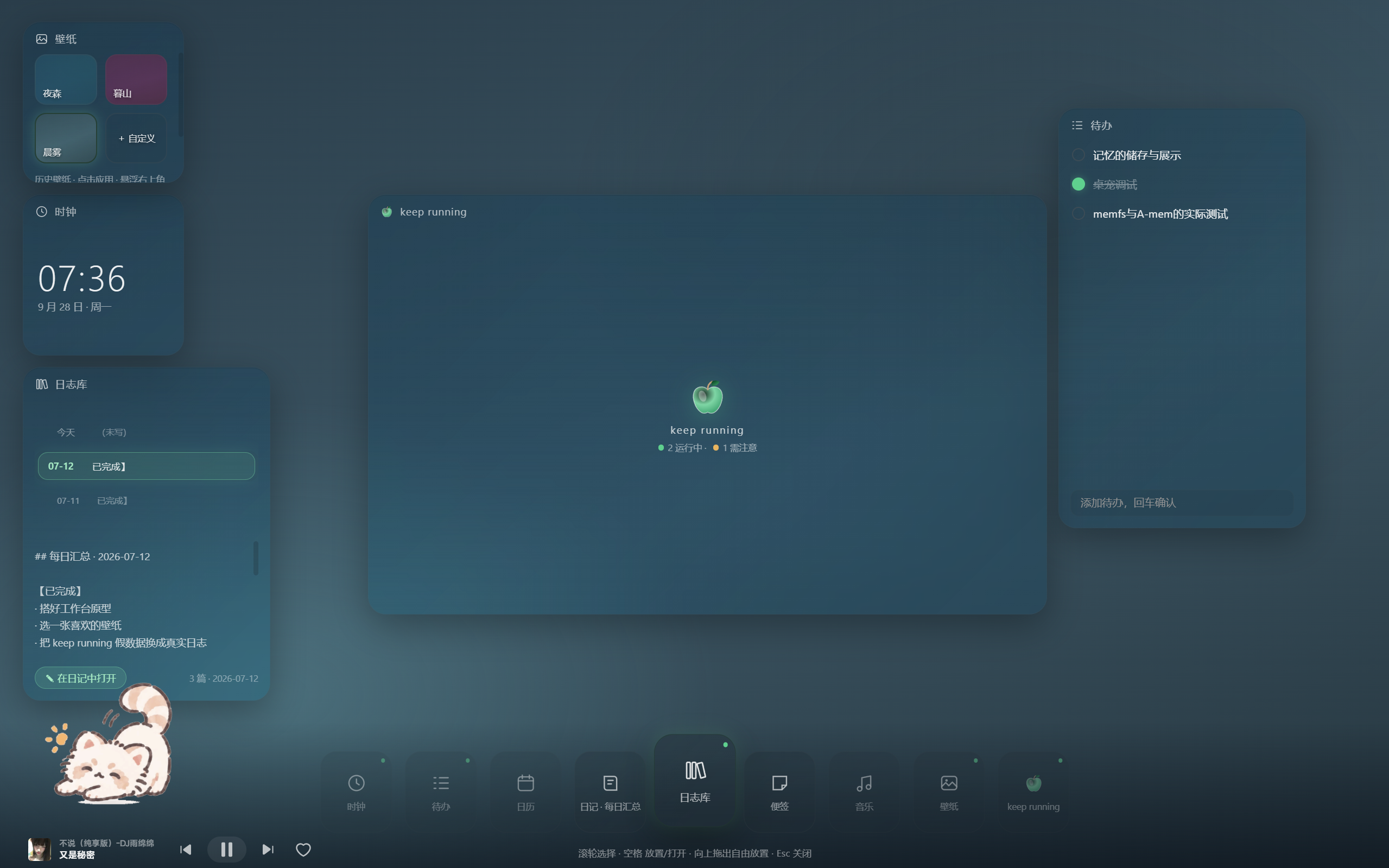Add a custom wallpaper via + 自定义

136,138
